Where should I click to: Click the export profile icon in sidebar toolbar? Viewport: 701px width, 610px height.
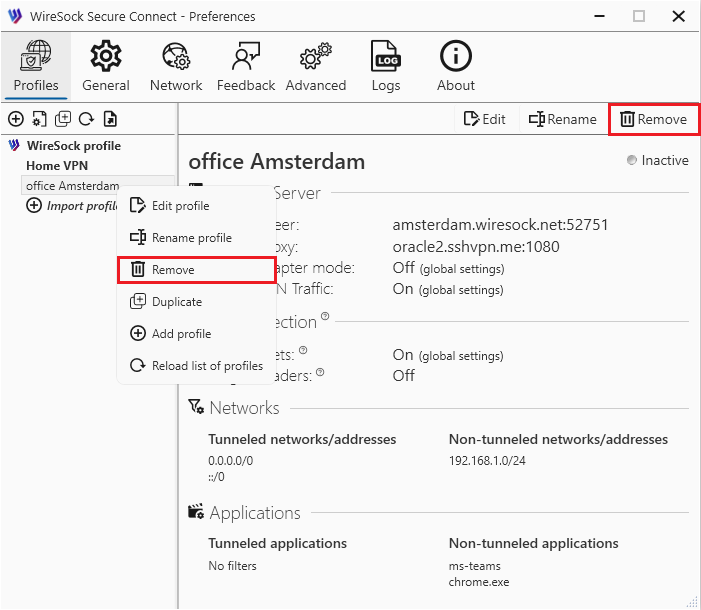coord(110,119)
